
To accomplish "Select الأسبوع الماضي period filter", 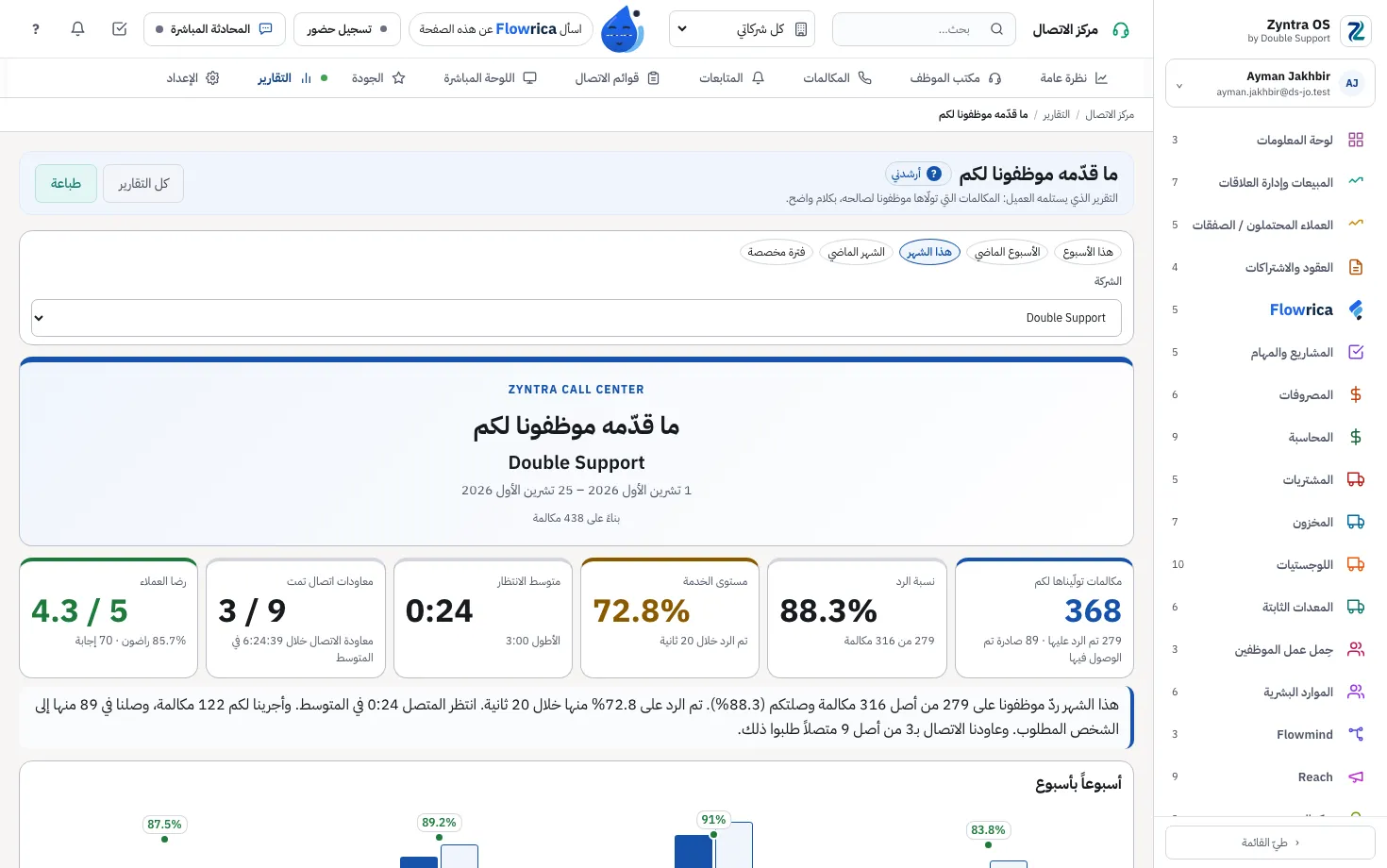I will pyautogui.click(x=1008, y=252).
